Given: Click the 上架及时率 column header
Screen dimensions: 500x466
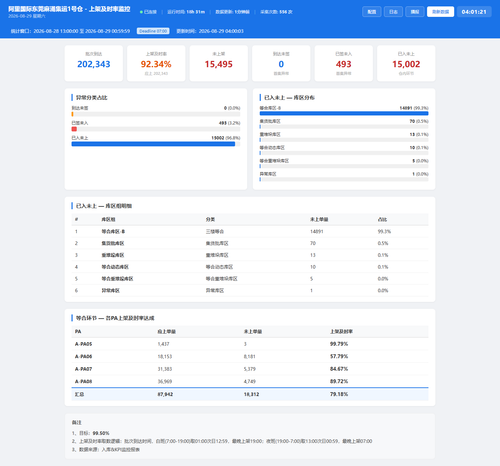Looking at the screenshot, I should (x=341, y=331).
